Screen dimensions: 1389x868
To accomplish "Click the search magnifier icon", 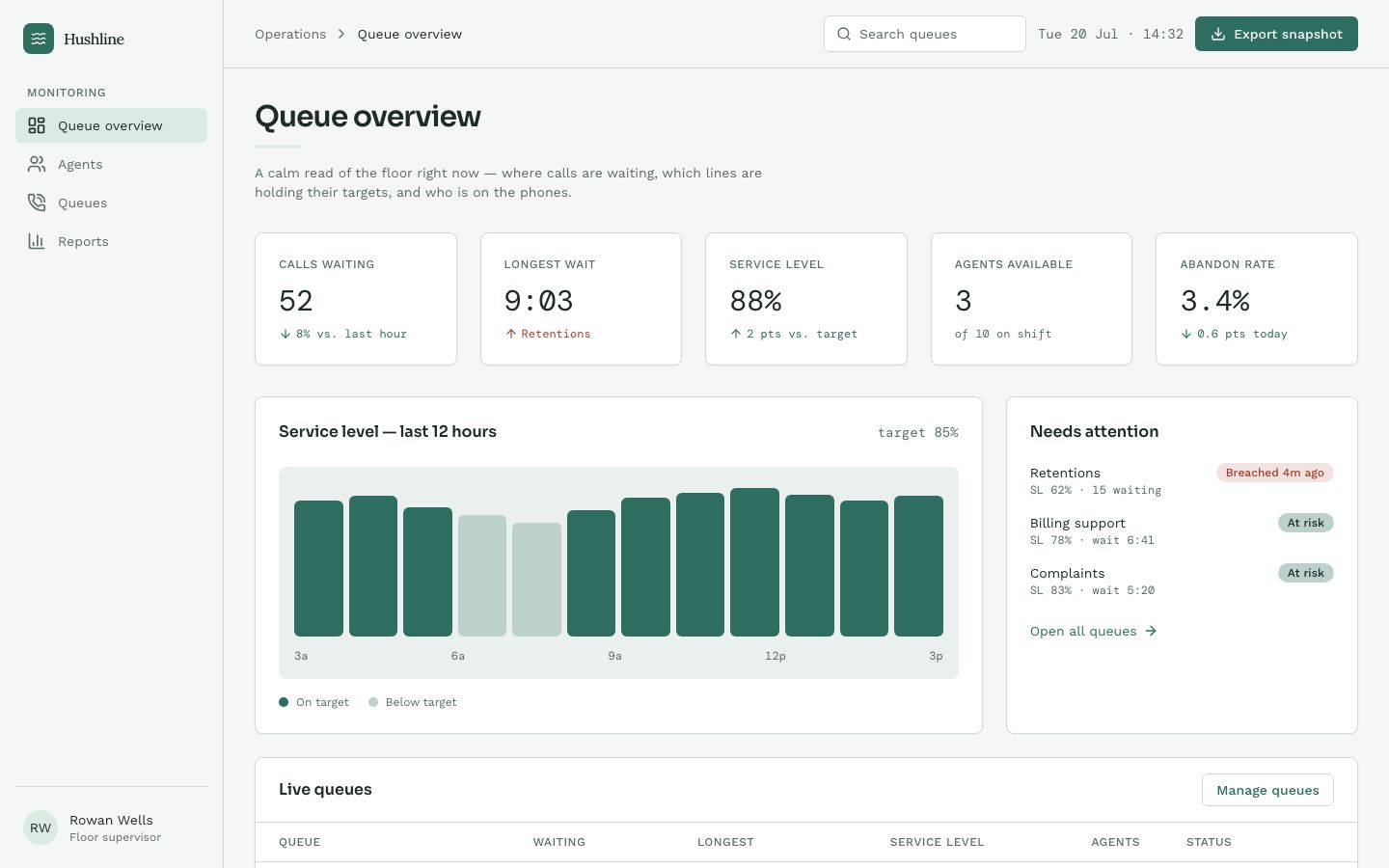I will click(x=844, y=34).
